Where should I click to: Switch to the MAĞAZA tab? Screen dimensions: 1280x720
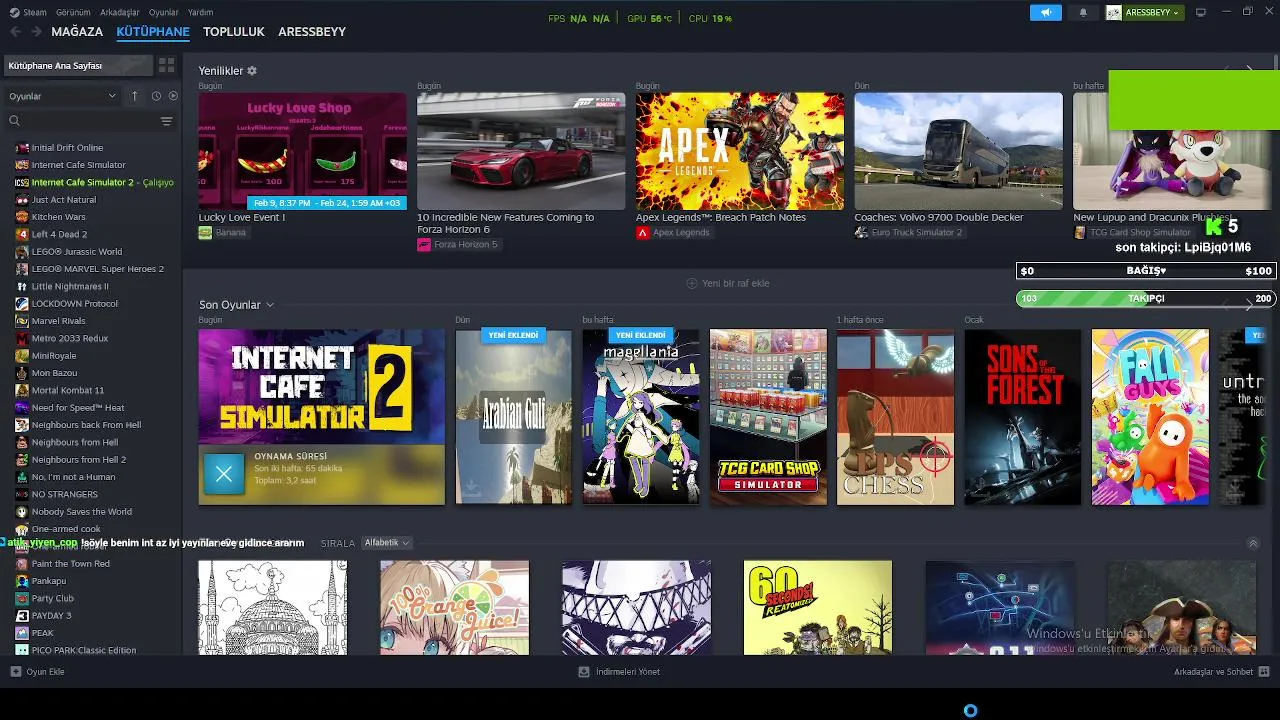77,32
